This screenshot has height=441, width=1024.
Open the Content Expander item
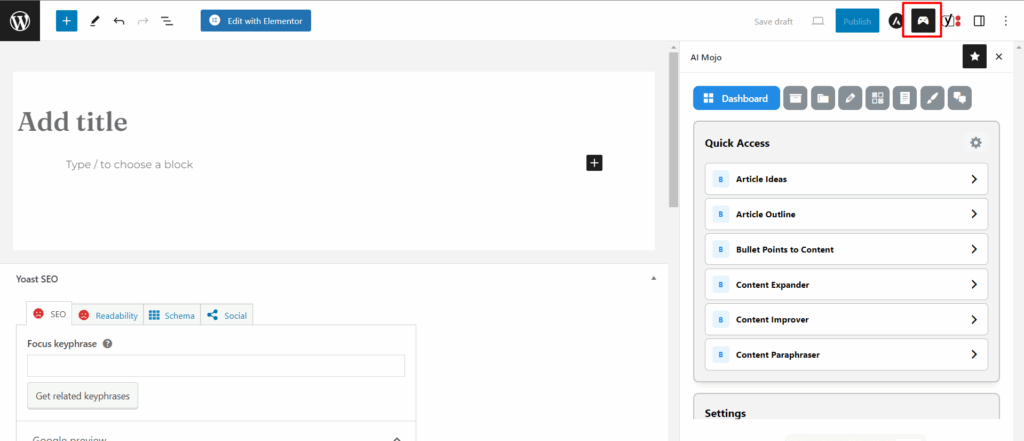846,285
